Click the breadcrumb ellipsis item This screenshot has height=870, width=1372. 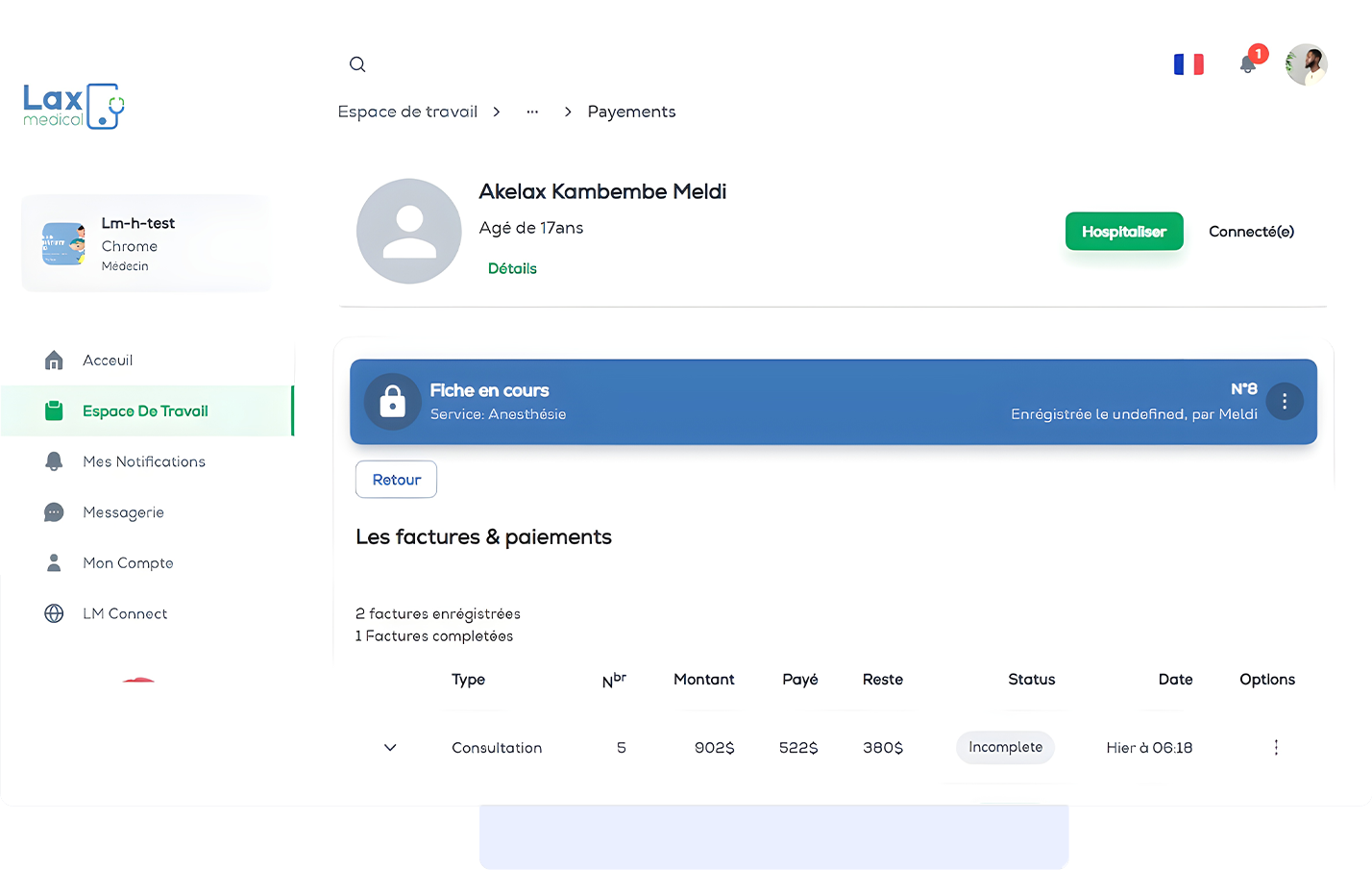[532, 112]
